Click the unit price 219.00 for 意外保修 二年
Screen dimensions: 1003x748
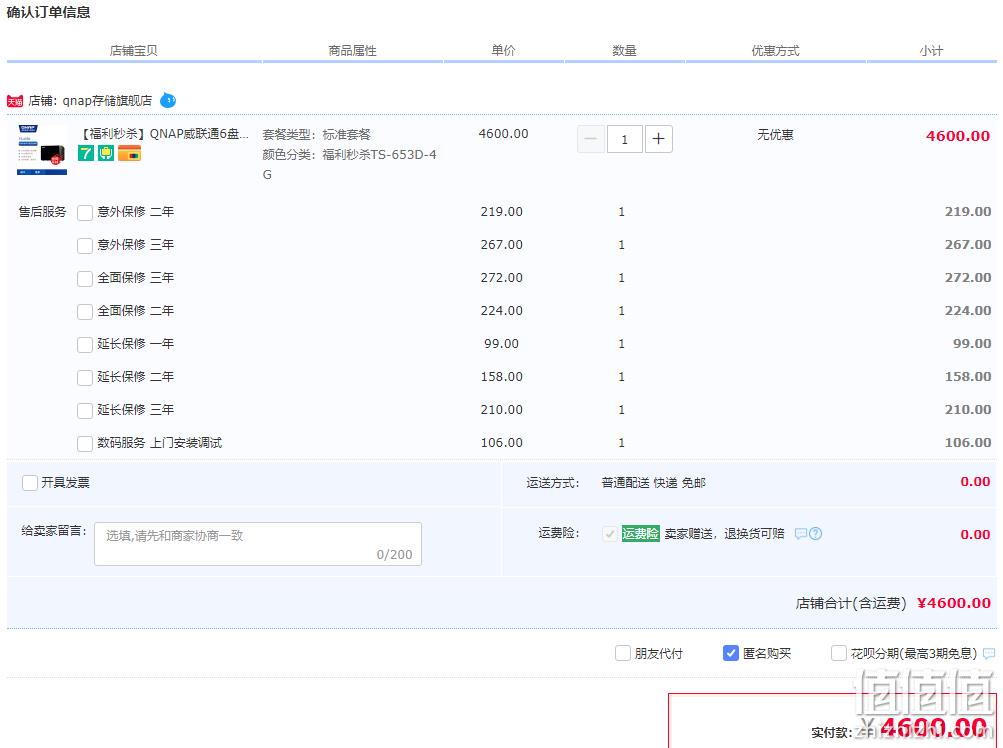coord(502,212)
